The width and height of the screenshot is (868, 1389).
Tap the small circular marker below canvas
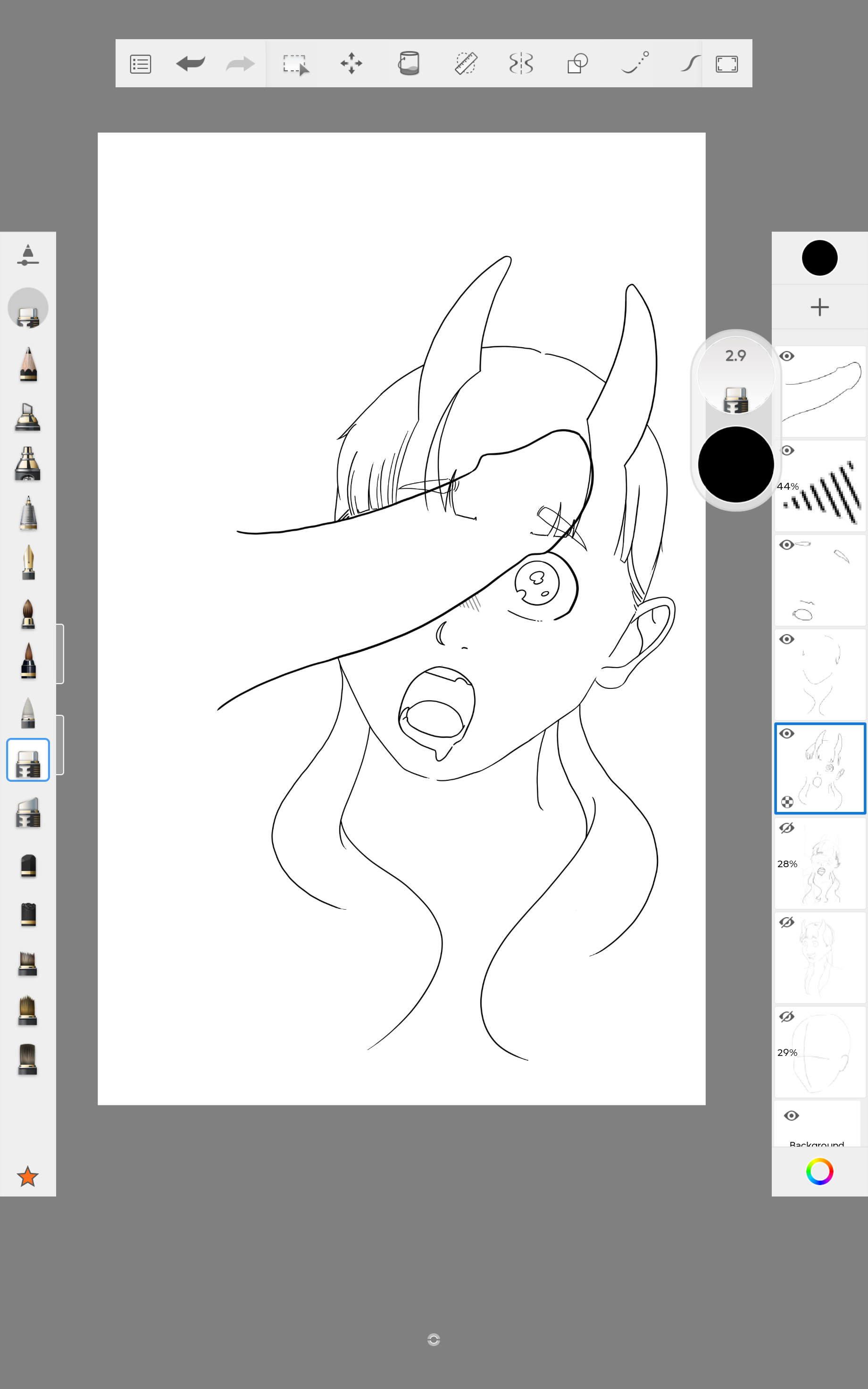point(434,1339)
